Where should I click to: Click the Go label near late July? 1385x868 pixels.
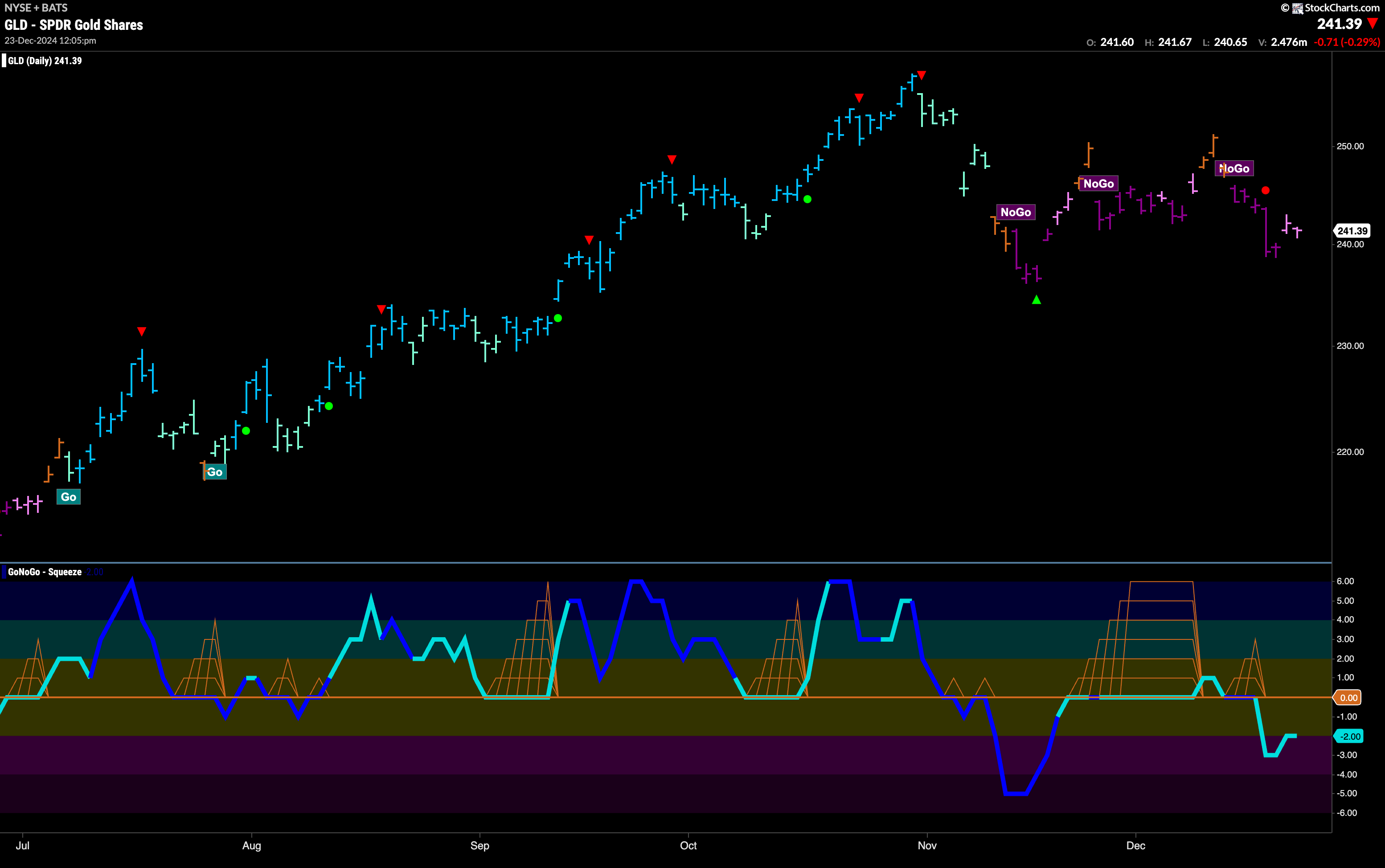pyautogui.click(x=215, y=472)
